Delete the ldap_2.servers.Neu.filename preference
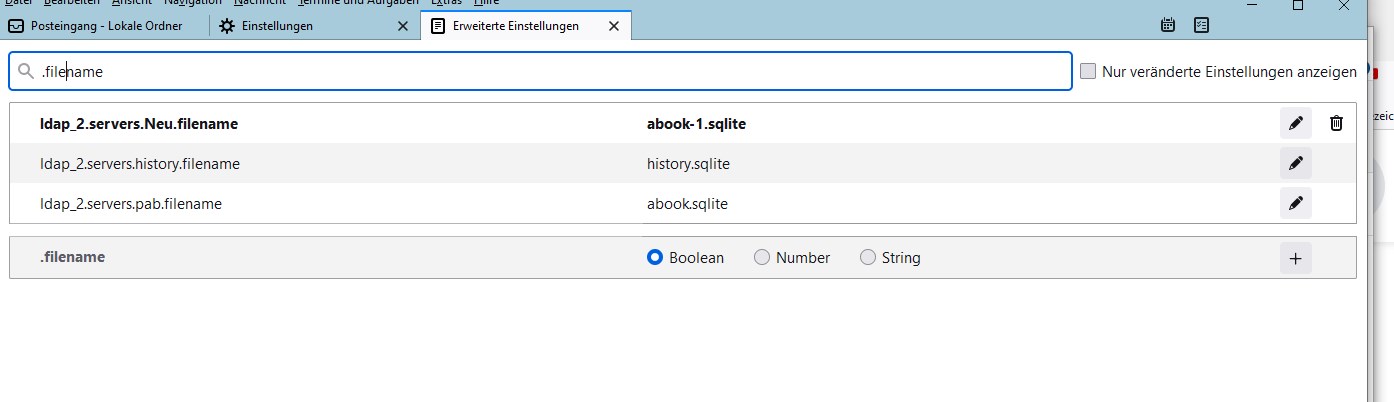Viewport: 1394px width, 402px height. click(x=1336, y=123)
